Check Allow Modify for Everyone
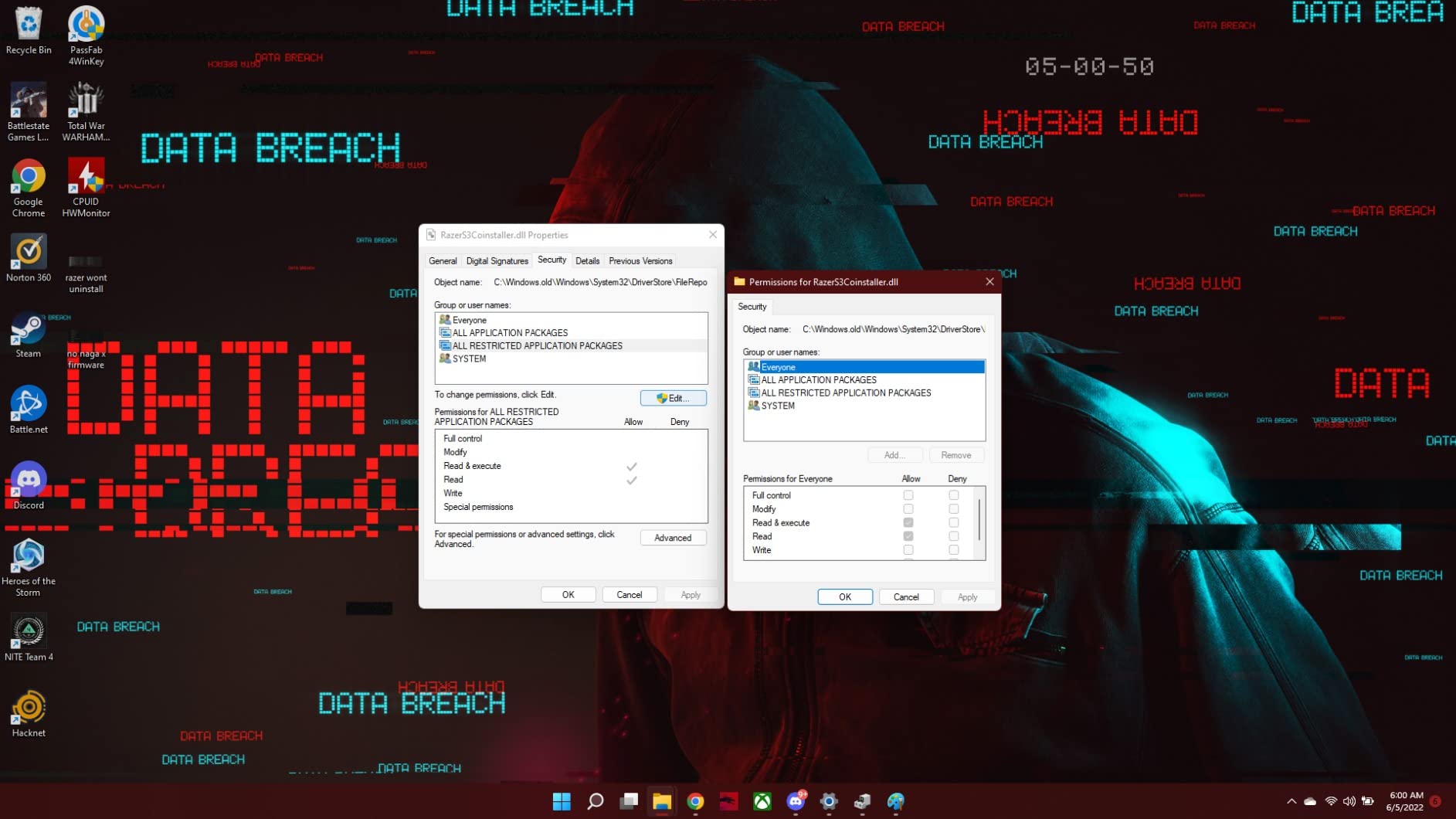1456x819 pixels. pos(908,509)
